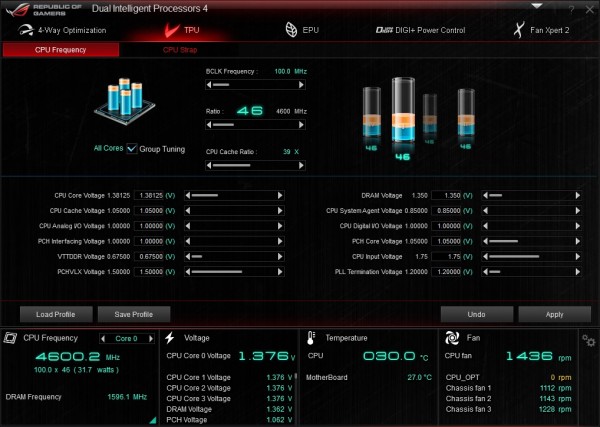Click the CPU Core Voltage input field
The height and width of the screenshot is (427, 600).
coord(149,196)
